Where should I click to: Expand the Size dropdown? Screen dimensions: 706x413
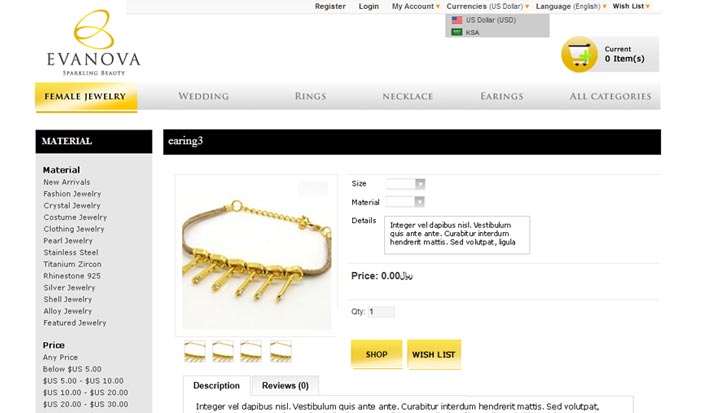point(405,184)
